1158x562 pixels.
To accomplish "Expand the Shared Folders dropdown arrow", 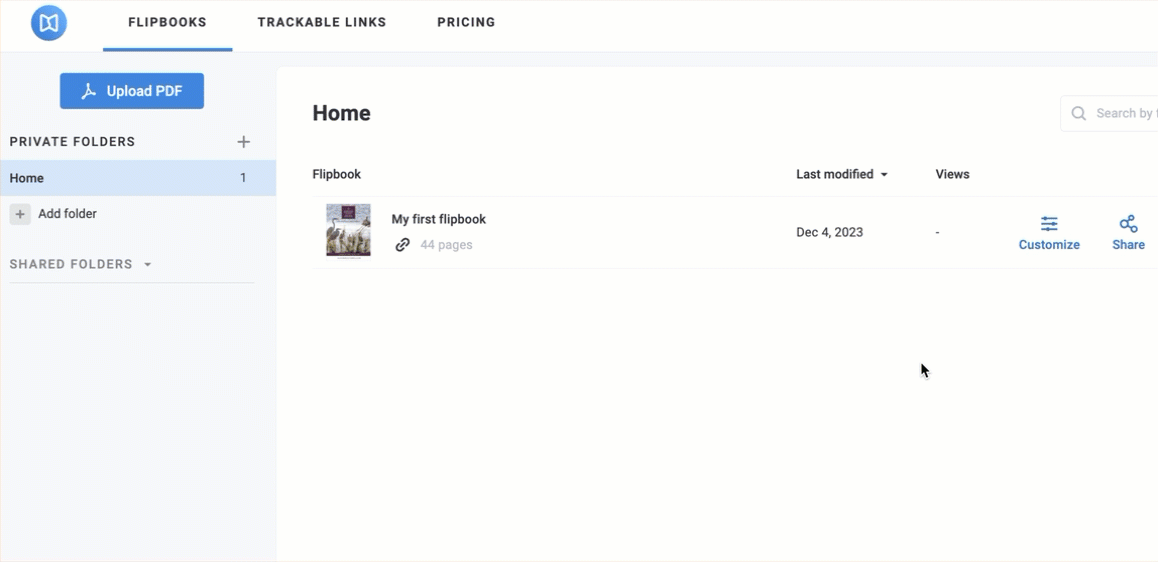I will click(x=148, y=265).
